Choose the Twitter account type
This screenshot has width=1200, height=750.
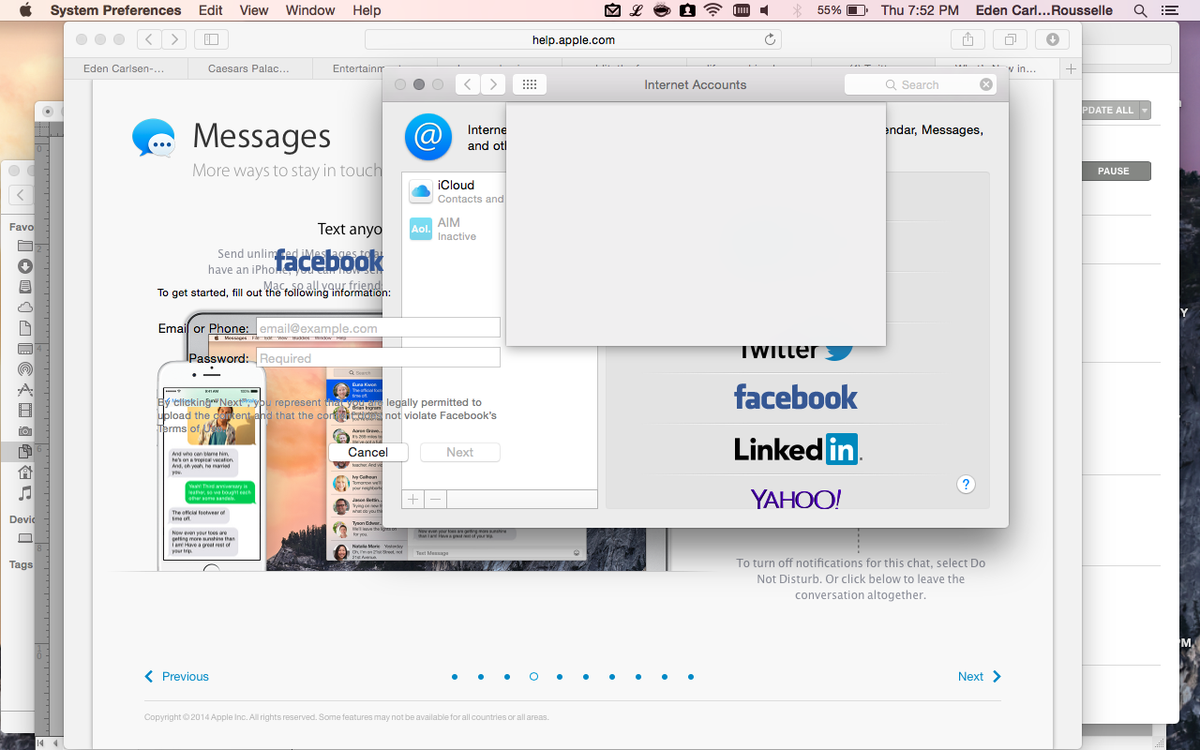[796, 352]
